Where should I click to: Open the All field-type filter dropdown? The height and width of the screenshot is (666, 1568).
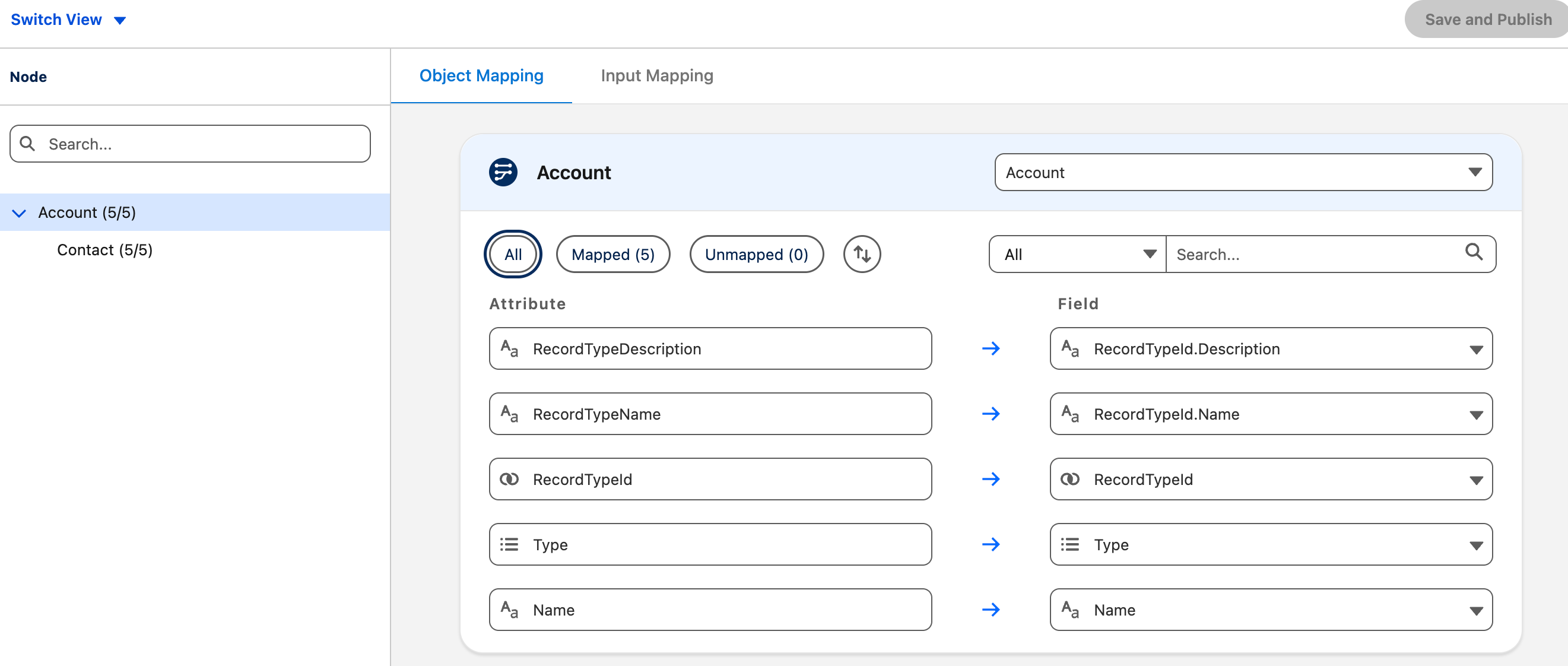[1077, 254]
